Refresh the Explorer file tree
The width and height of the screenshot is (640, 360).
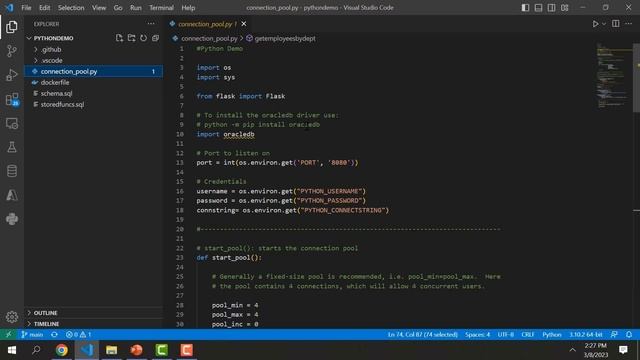tap(143, 38)
